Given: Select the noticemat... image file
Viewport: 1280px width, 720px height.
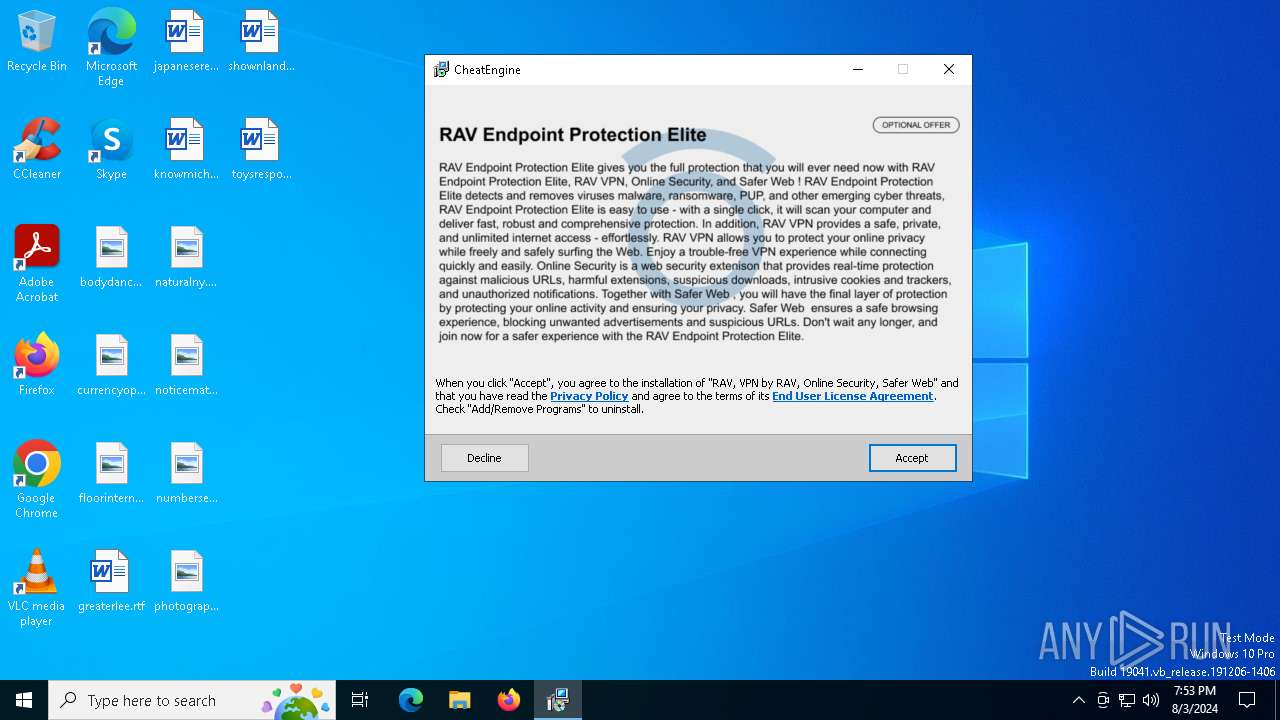Looking at the screenshot, I should pos(186,366).
